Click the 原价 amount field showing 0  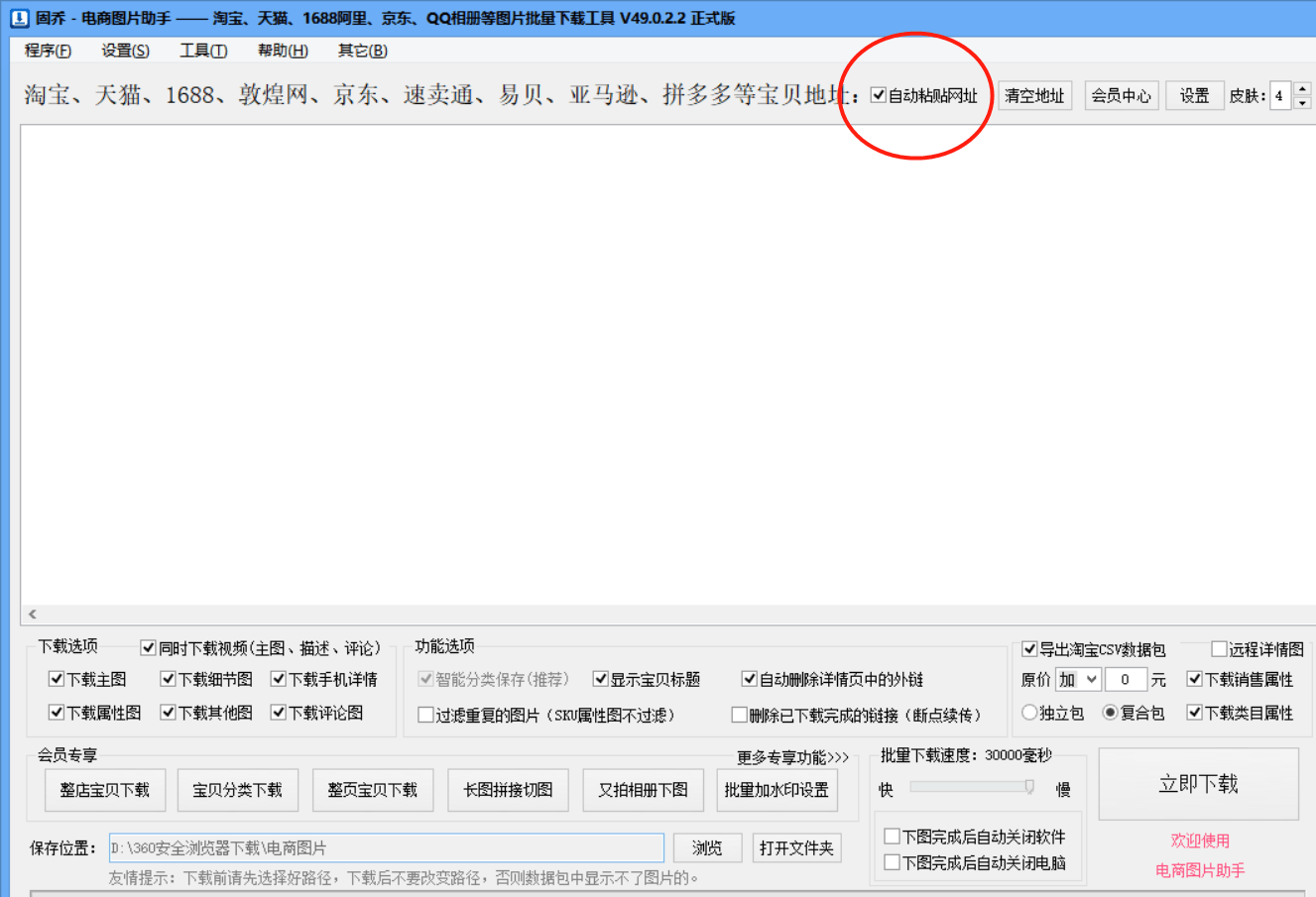tap(1126, 679)
